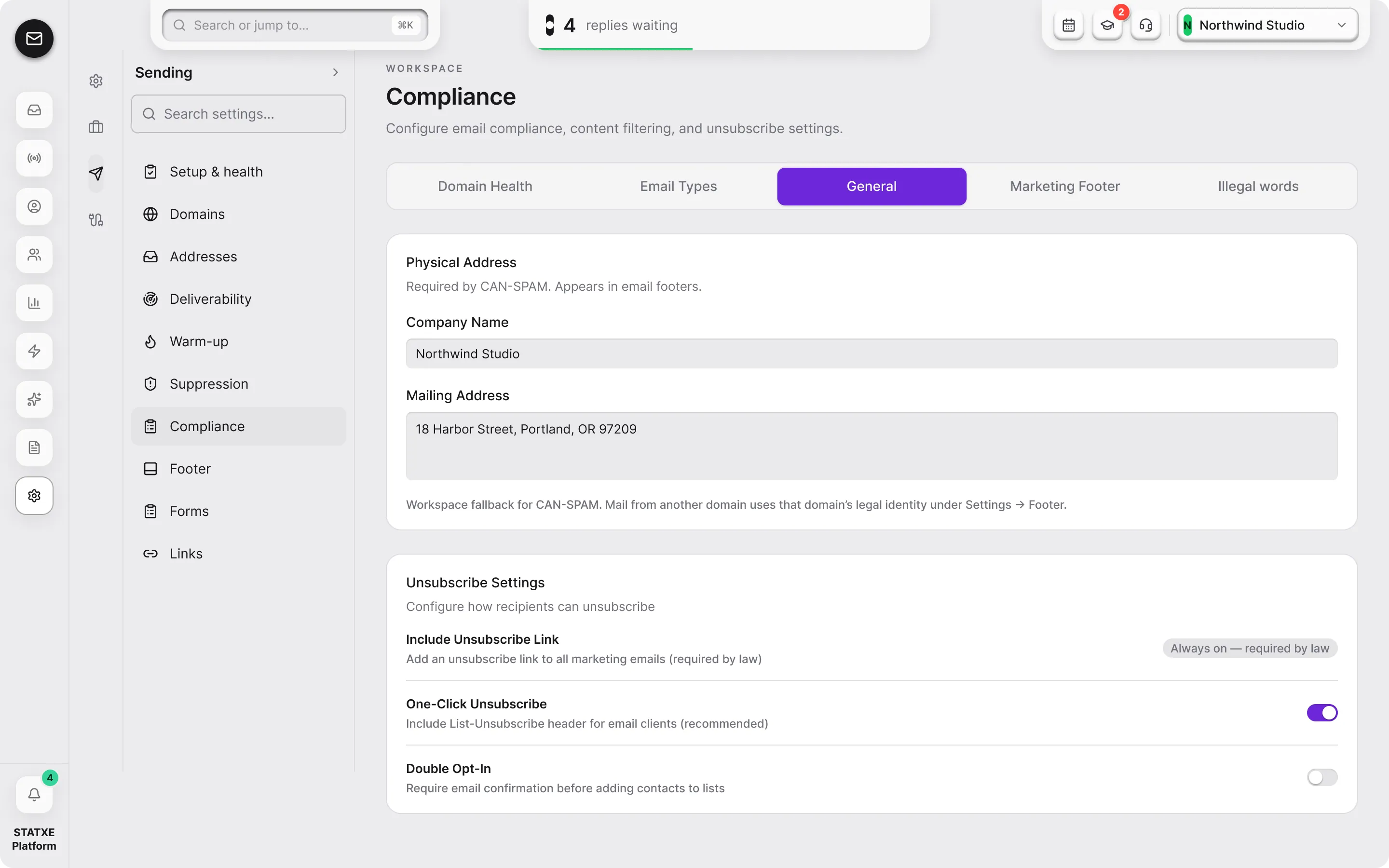Open the people group icon in left rail

34,254
